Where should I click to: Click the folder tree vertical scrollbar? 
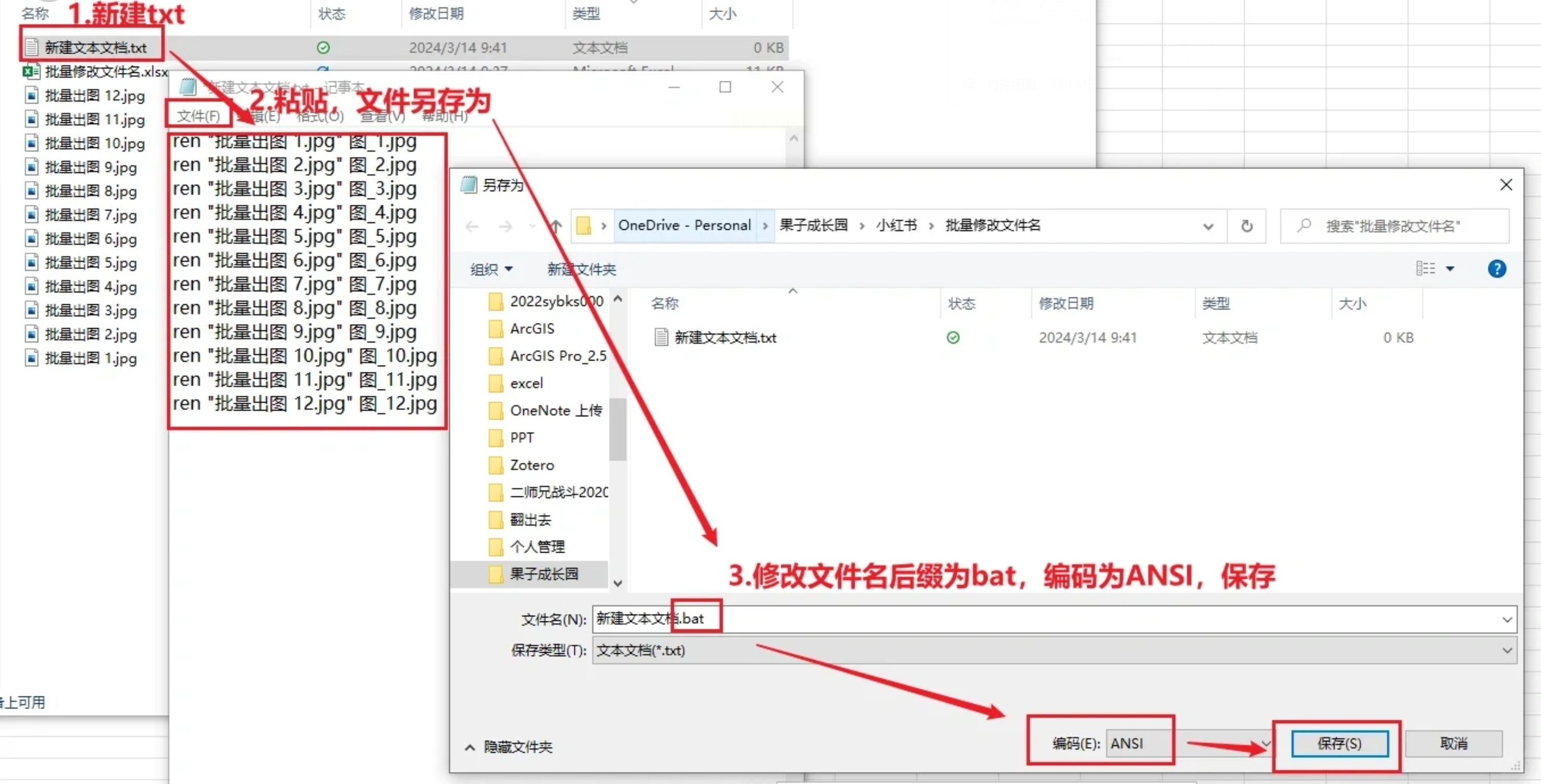[618, 429]
